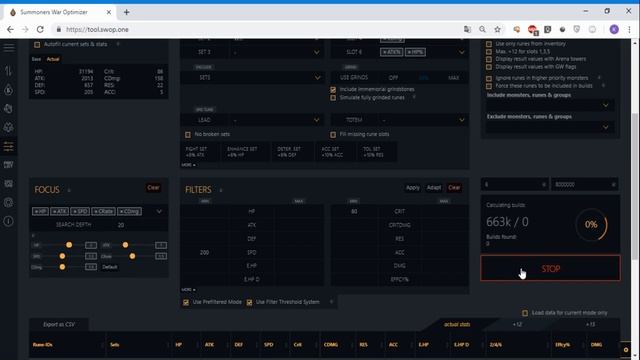This screenshot has height=360, width=640.
Task: Click the translate page icon in address bar
Action: pyautogui.click(x=467, y=29)
